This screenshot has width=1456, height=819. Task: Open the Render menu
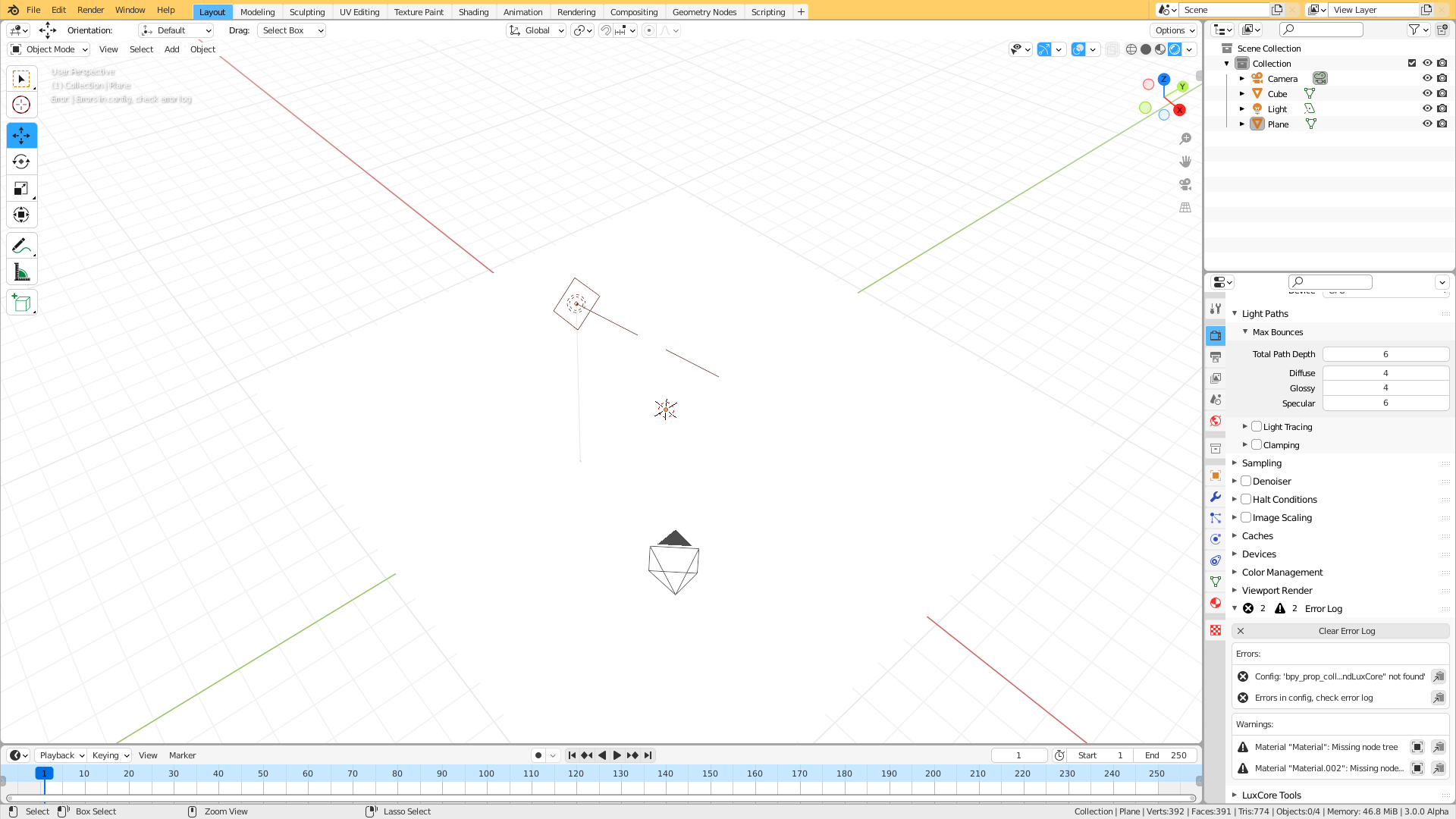[90, 10]
